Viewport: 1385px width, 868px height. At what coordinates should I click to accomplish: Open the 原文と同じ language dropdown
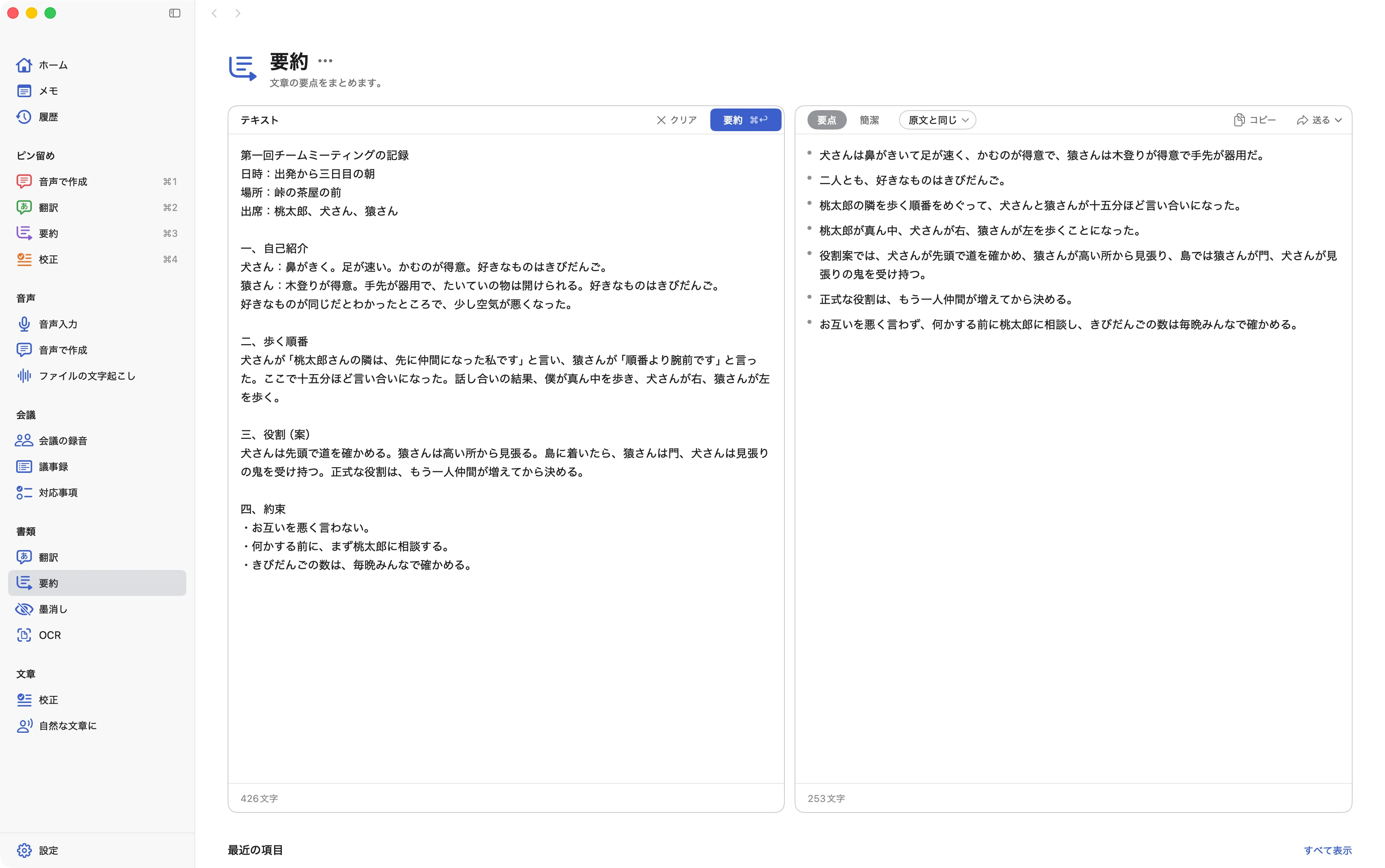click(x=937, y=120)
